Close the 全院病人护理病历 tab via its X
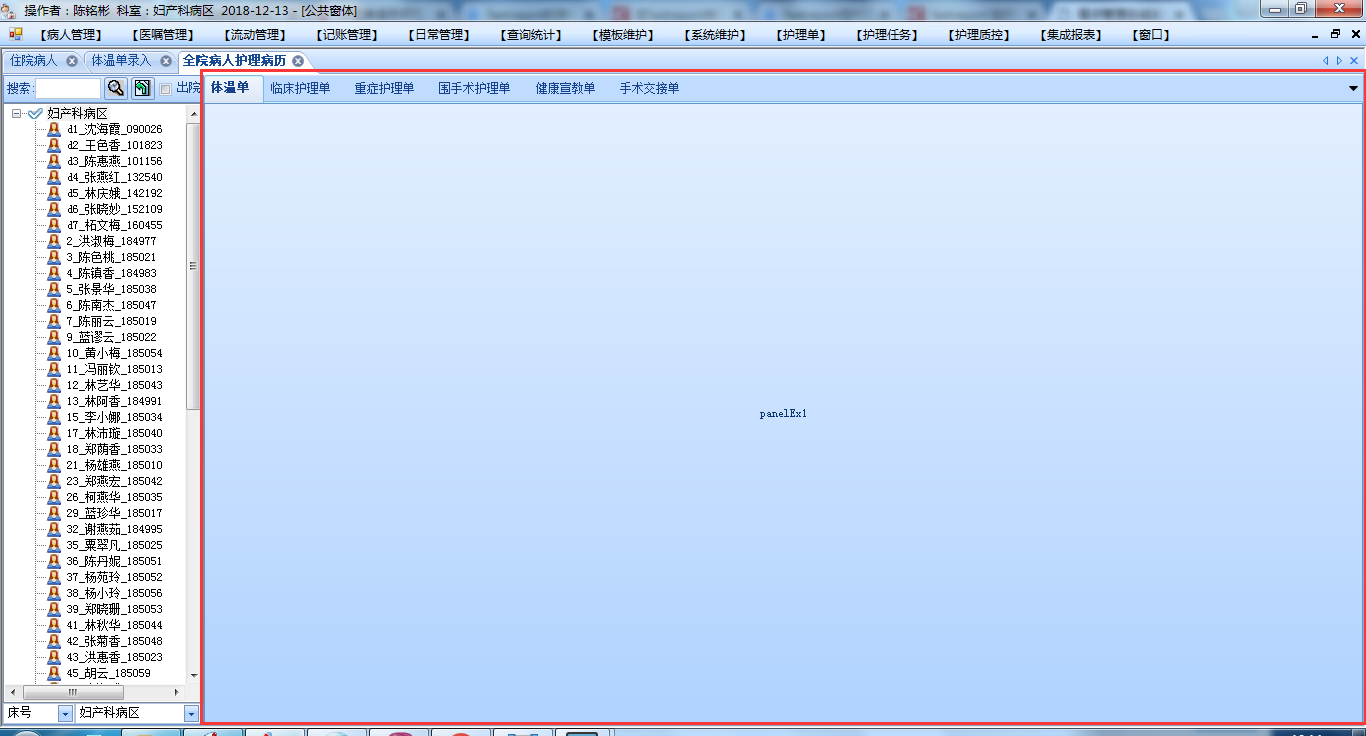 tap(298, 61)
